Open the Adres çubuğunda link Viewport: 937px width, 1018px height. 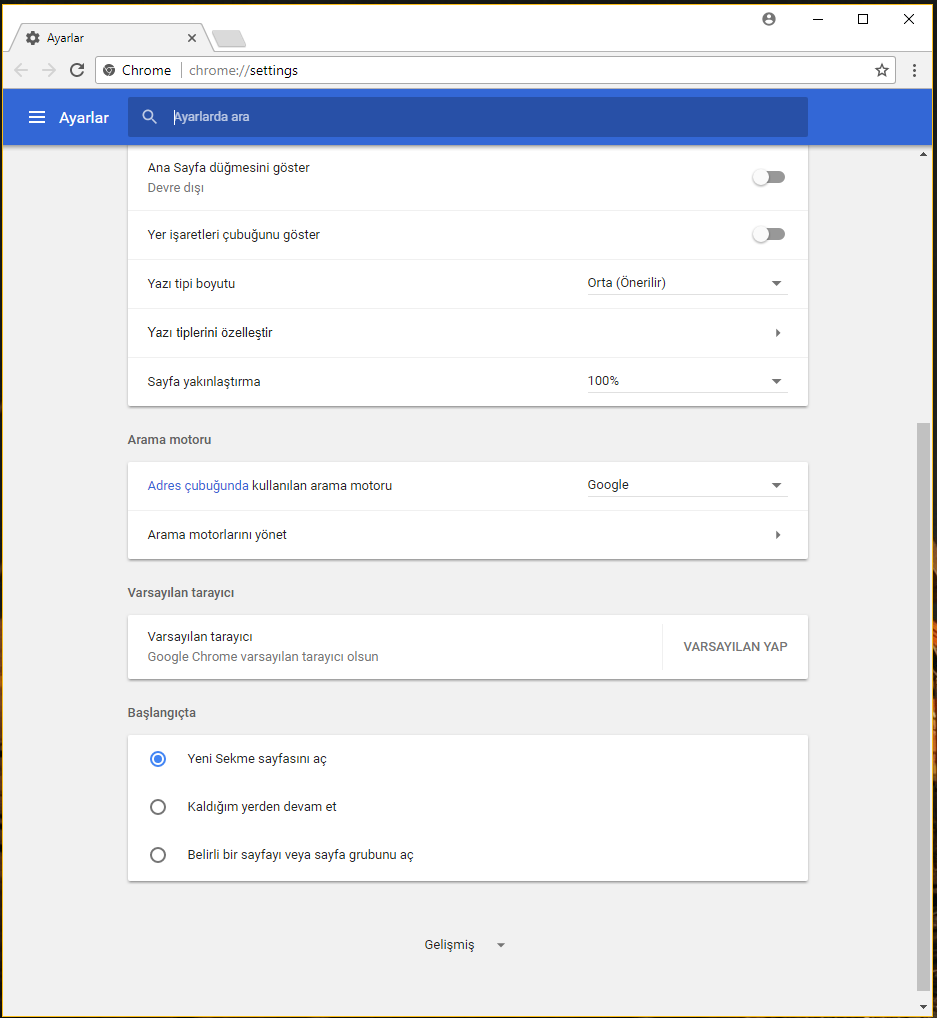(198, 486)
